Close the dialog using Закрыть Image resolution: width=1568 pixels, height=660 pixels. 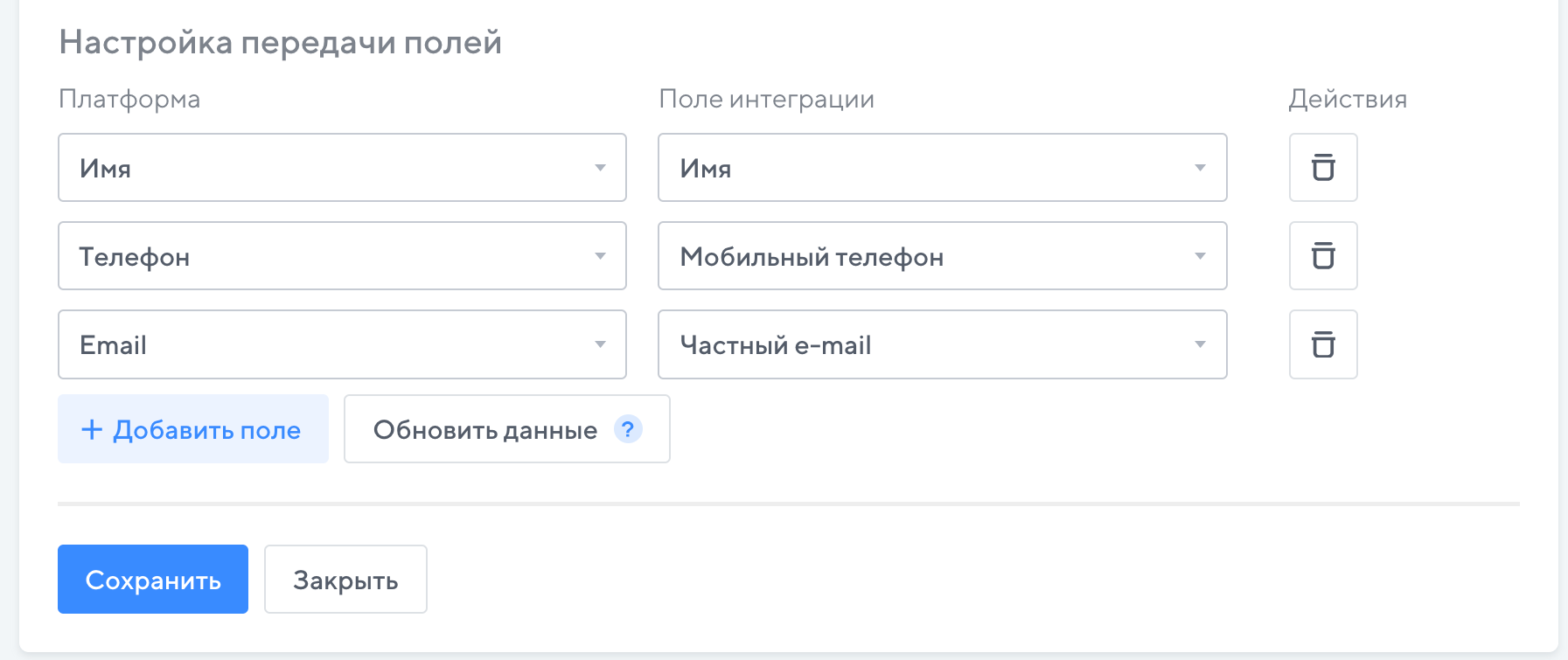pos(345,580)
